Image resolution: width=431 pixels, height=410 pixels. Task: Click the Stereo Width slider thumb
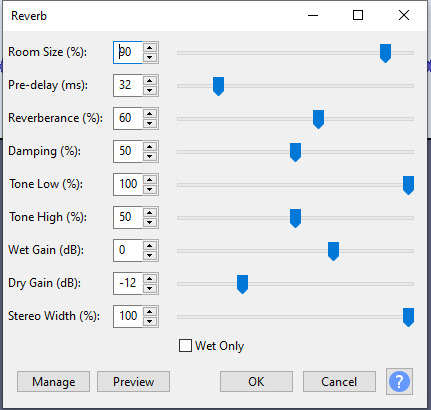point(408,317)
